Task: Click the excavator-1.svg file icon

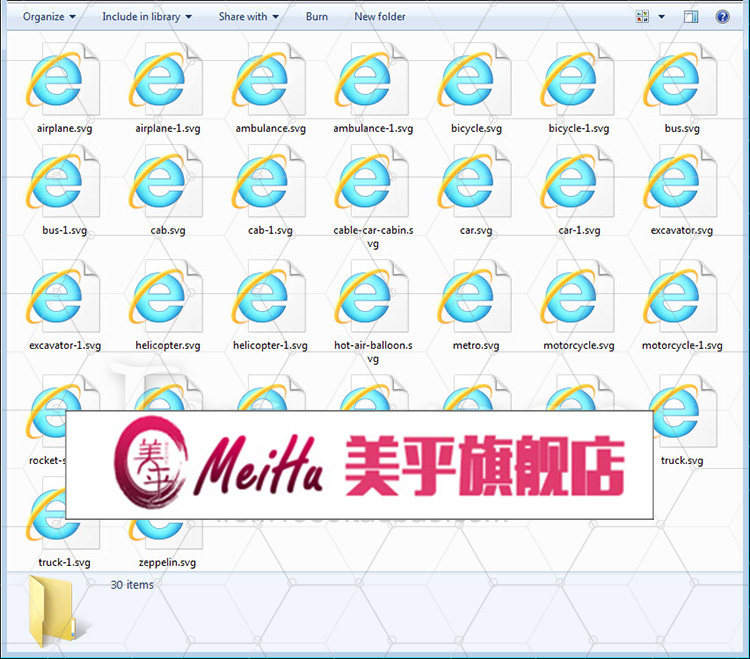Action: click(x=63, y=297)
